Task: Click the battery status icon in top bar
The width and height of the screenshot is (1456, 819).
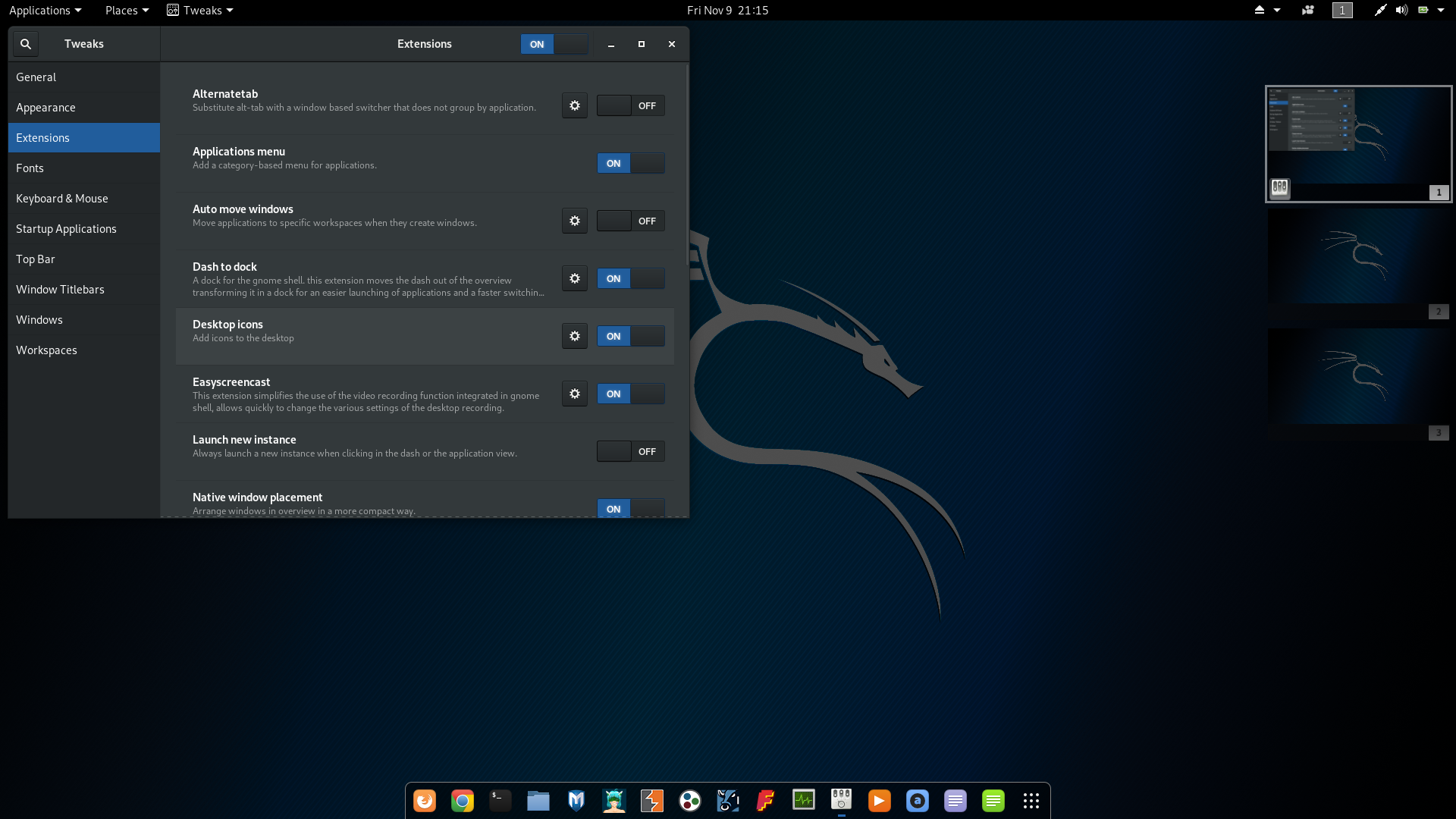Action: click(x=1423, y=10)
